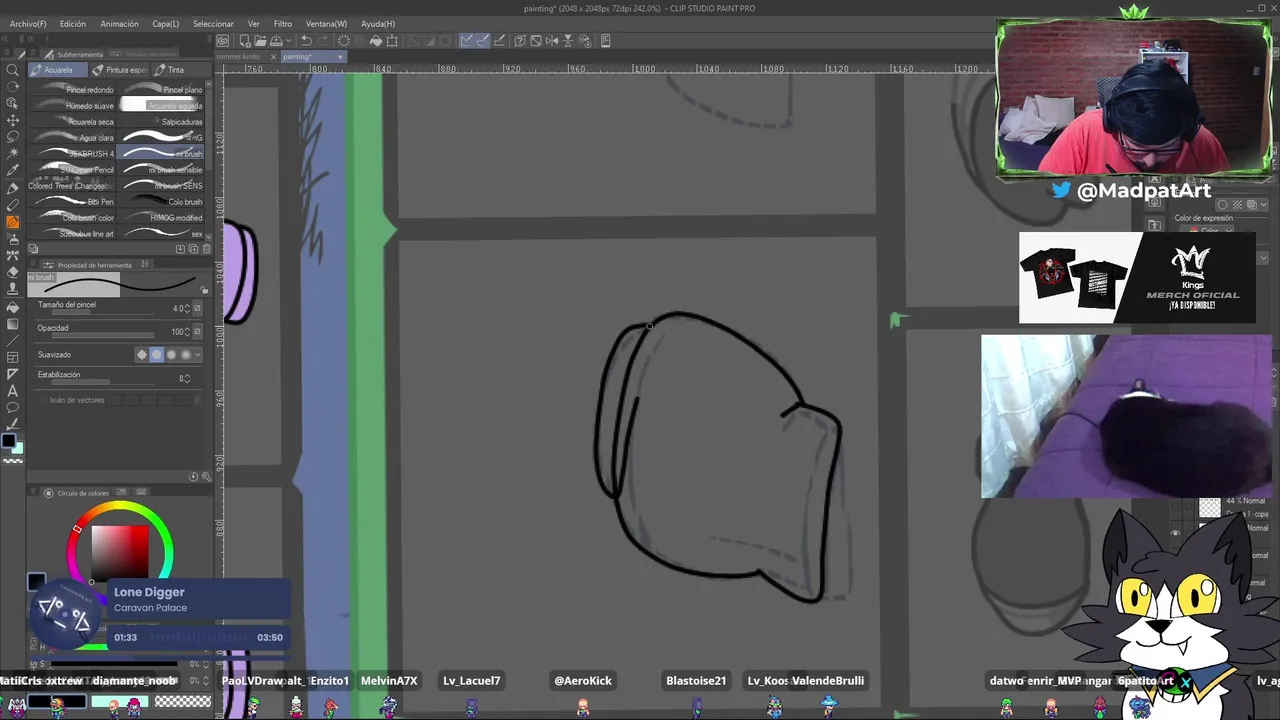The height and width of the screenshot is (720, 1280).
Task: Select the Gradient tool
Action: point(12,325)
